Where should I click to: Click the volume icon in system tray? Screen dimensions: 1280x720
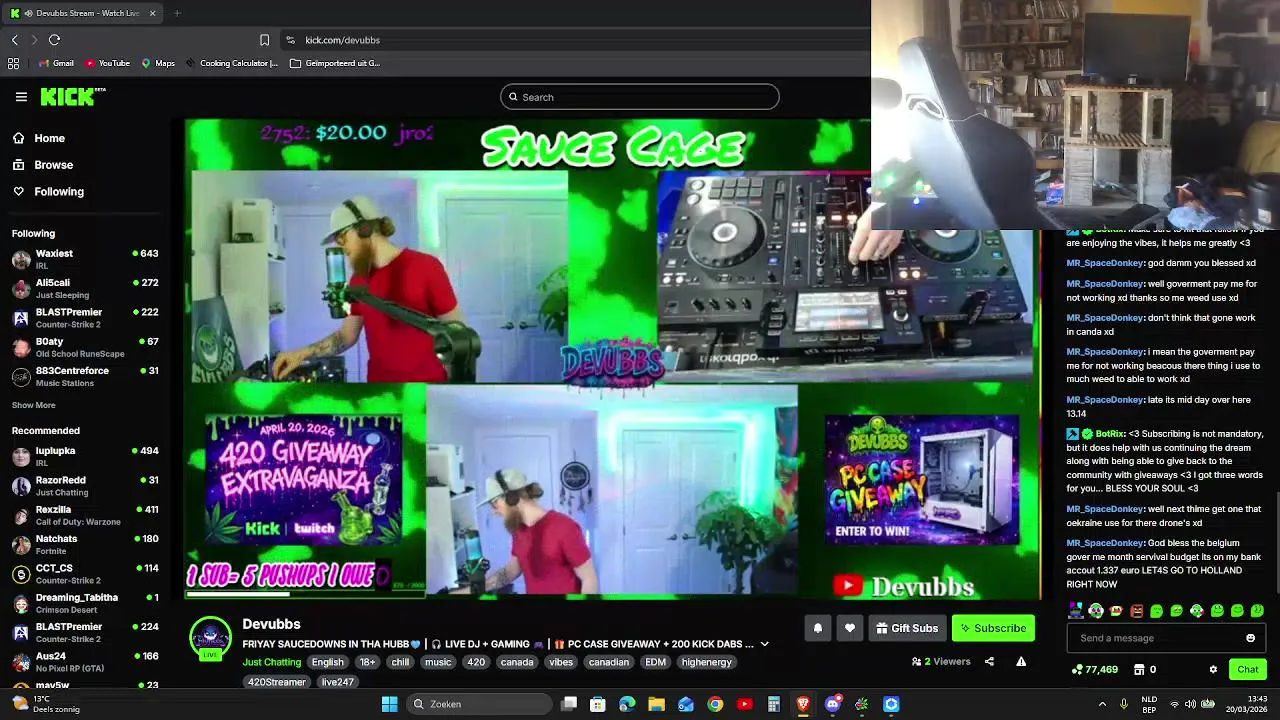click(x=1191, y=704)
